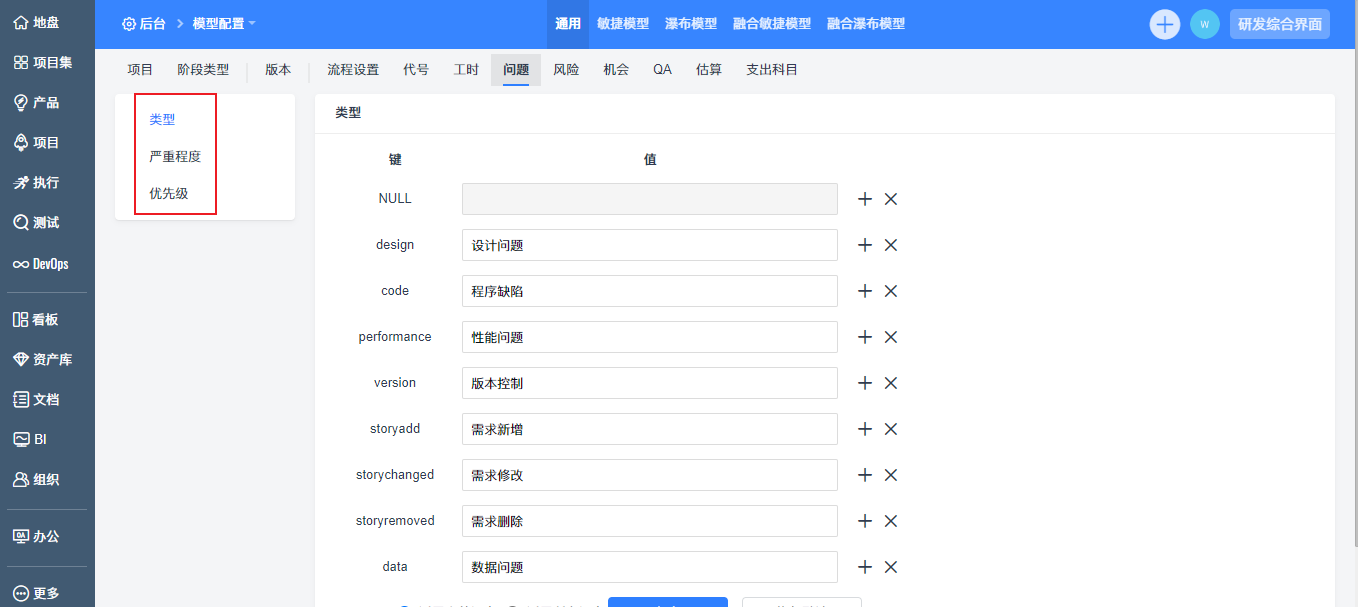Open 资产库 in the sidebar
Screen dimensions: 1358x607
click(x=42, y=359)
